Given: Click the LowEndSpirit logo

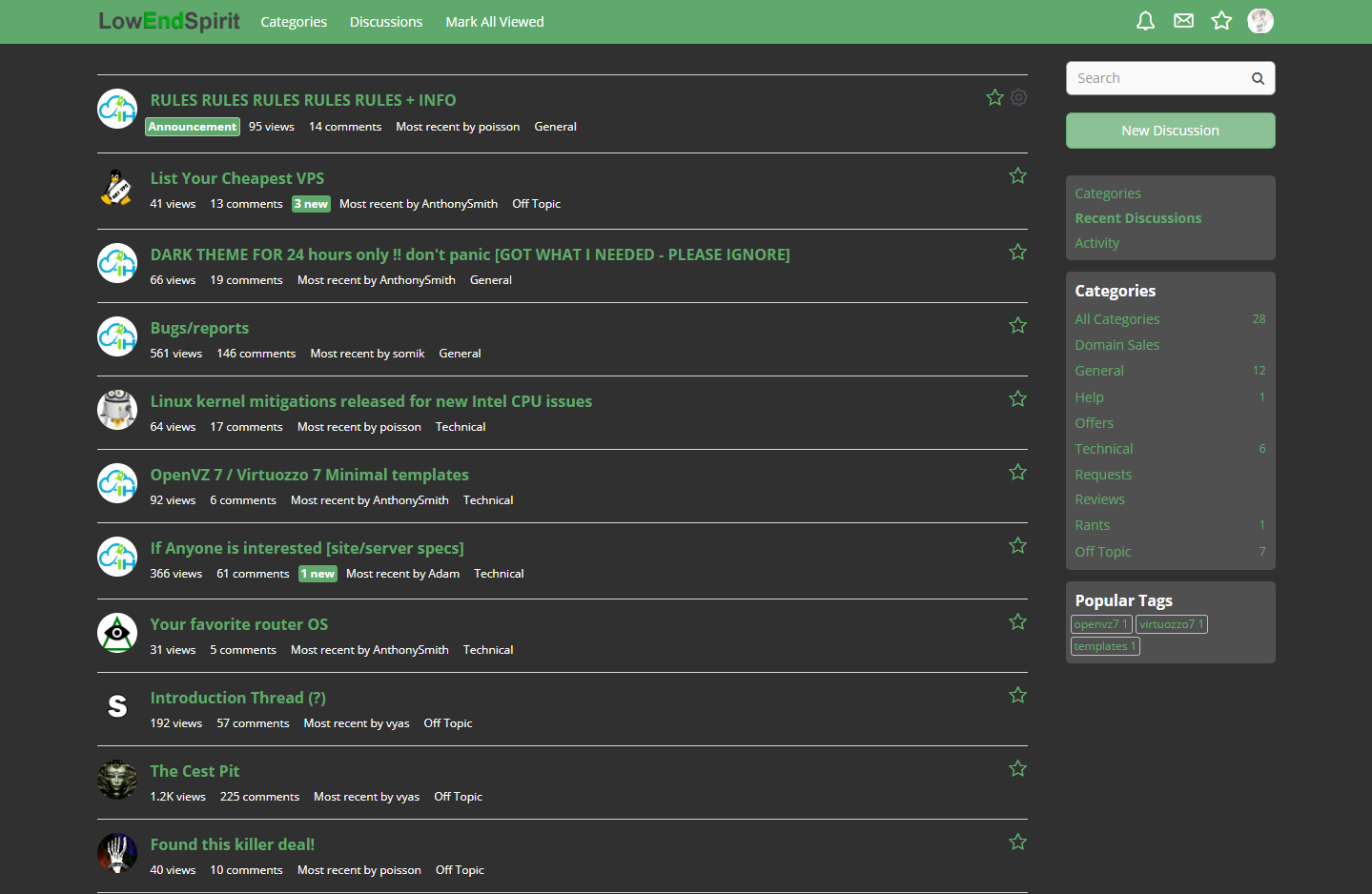Looking at the screenshot, I should click(170, 21).
